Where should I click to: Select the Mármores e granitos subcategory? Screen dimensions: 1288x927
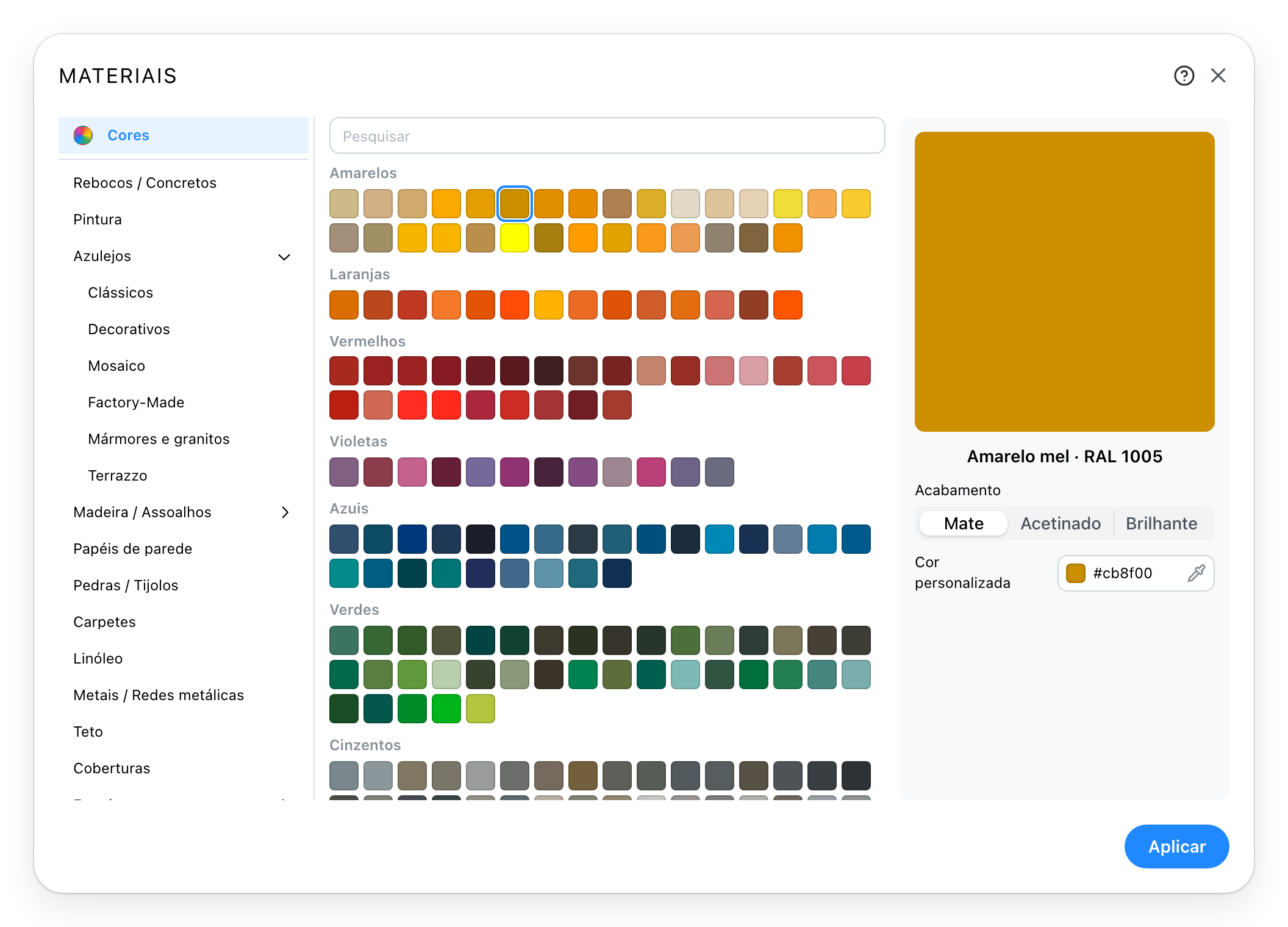(159, 439)
